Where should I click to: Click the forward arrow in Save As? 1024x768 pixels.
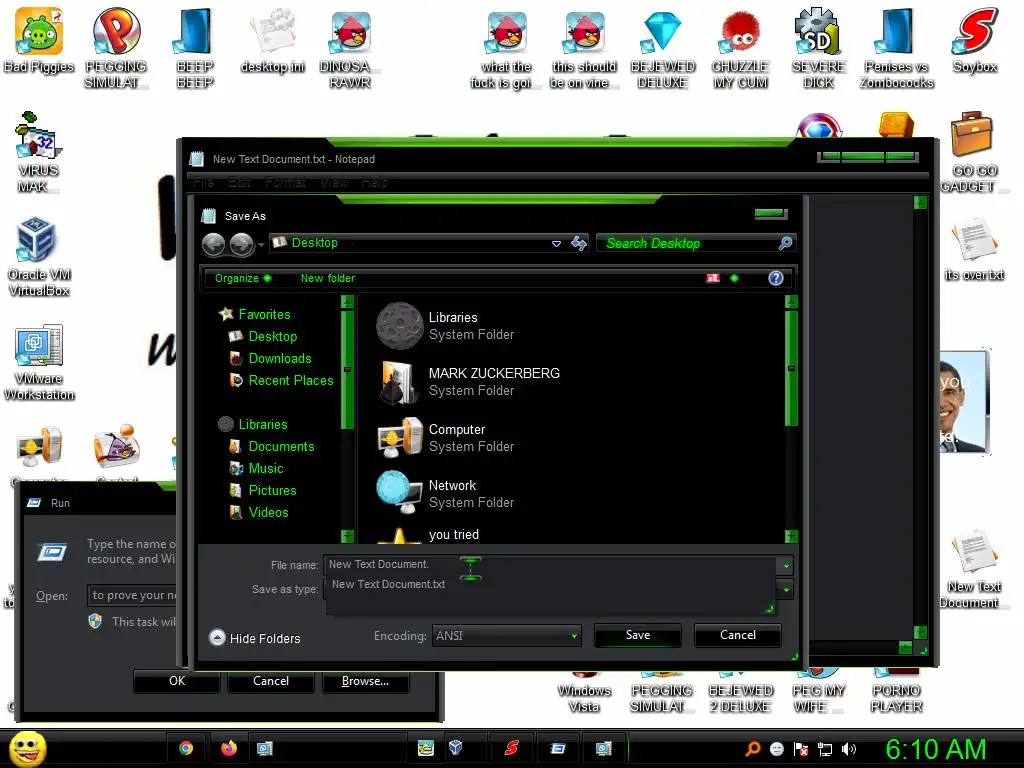(242, 244)
